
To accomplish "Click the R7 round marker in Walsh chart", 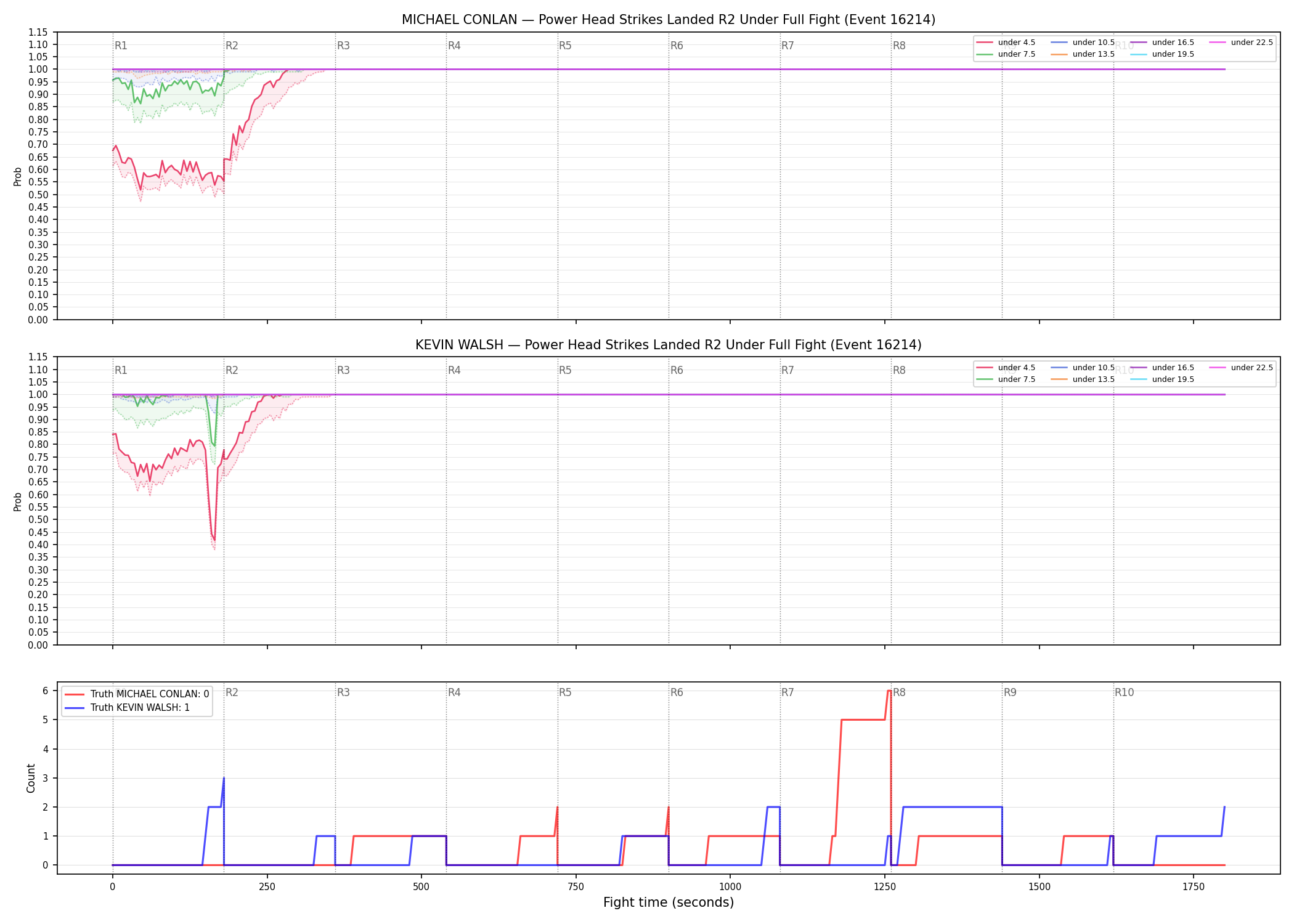I will [787, 370].
